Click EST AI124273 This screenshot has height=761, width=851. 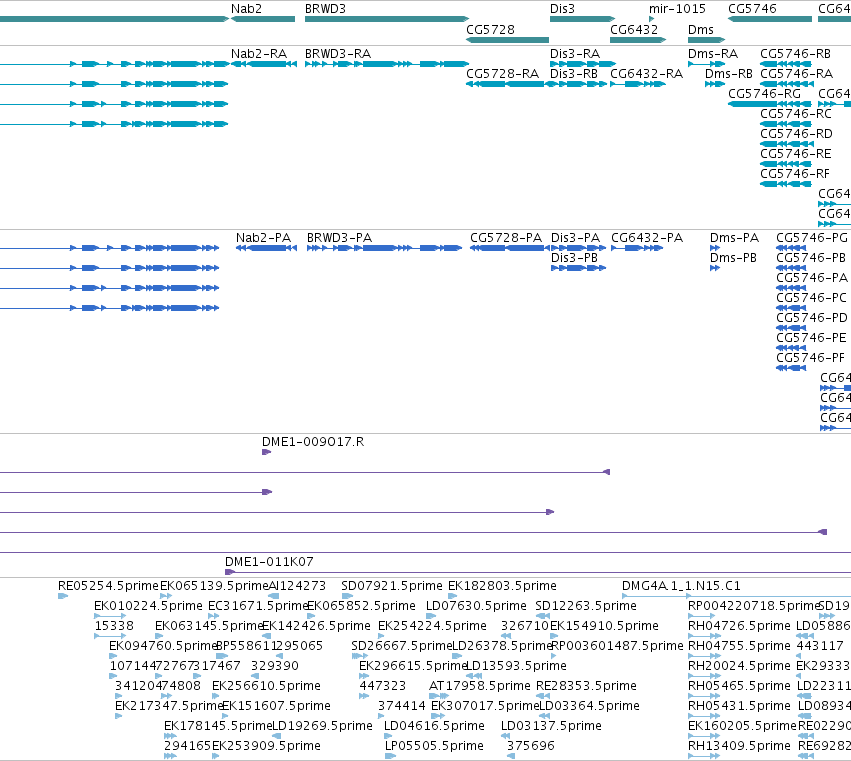click(274, 596)
